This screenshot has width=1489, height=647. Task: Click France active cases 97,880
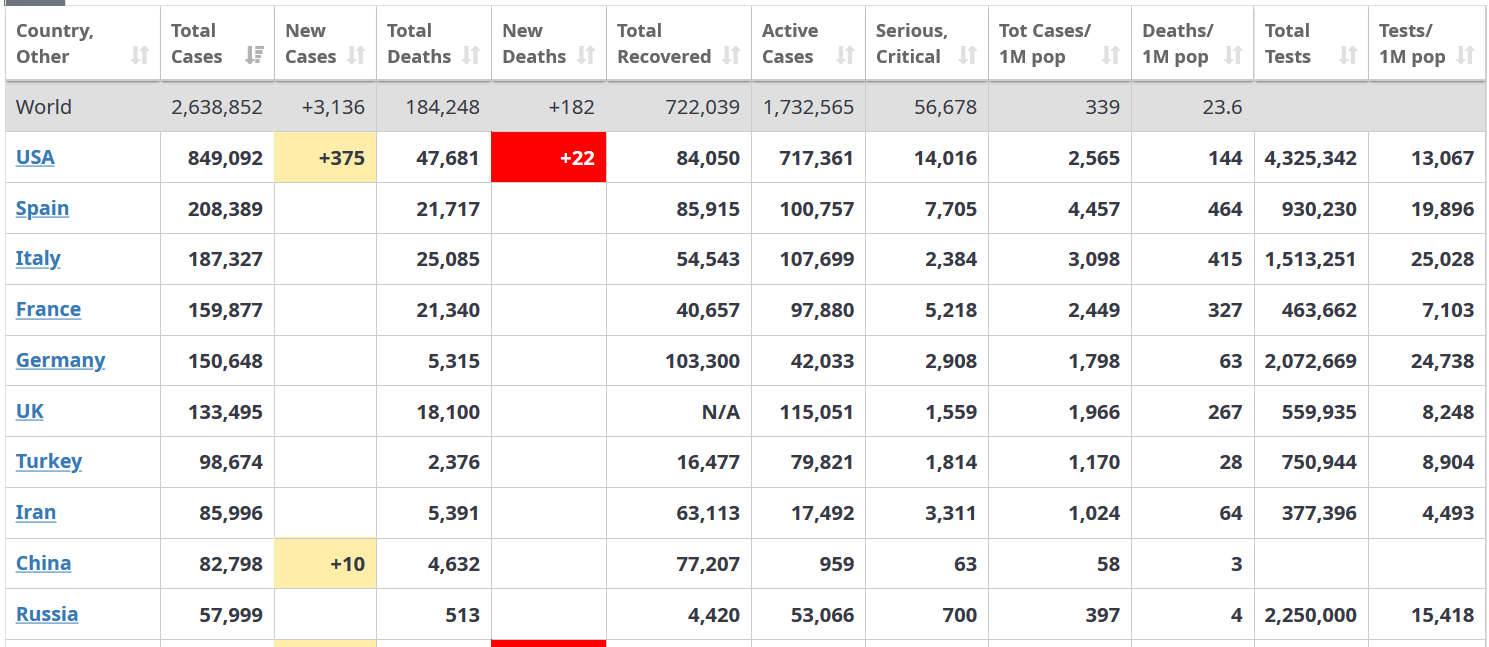point(822,310)
